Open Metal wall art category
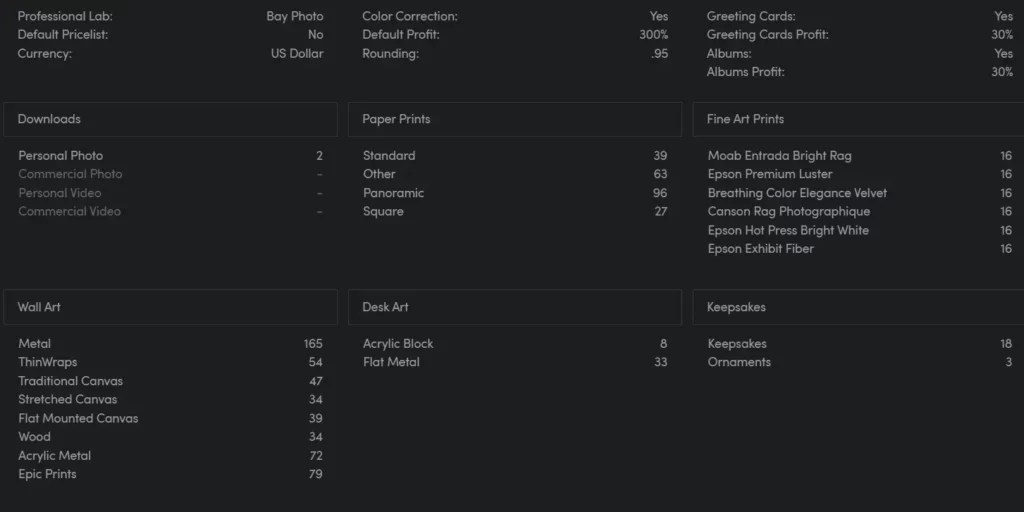Screen dimensions: 1024x512 click(x=170, y=344)
